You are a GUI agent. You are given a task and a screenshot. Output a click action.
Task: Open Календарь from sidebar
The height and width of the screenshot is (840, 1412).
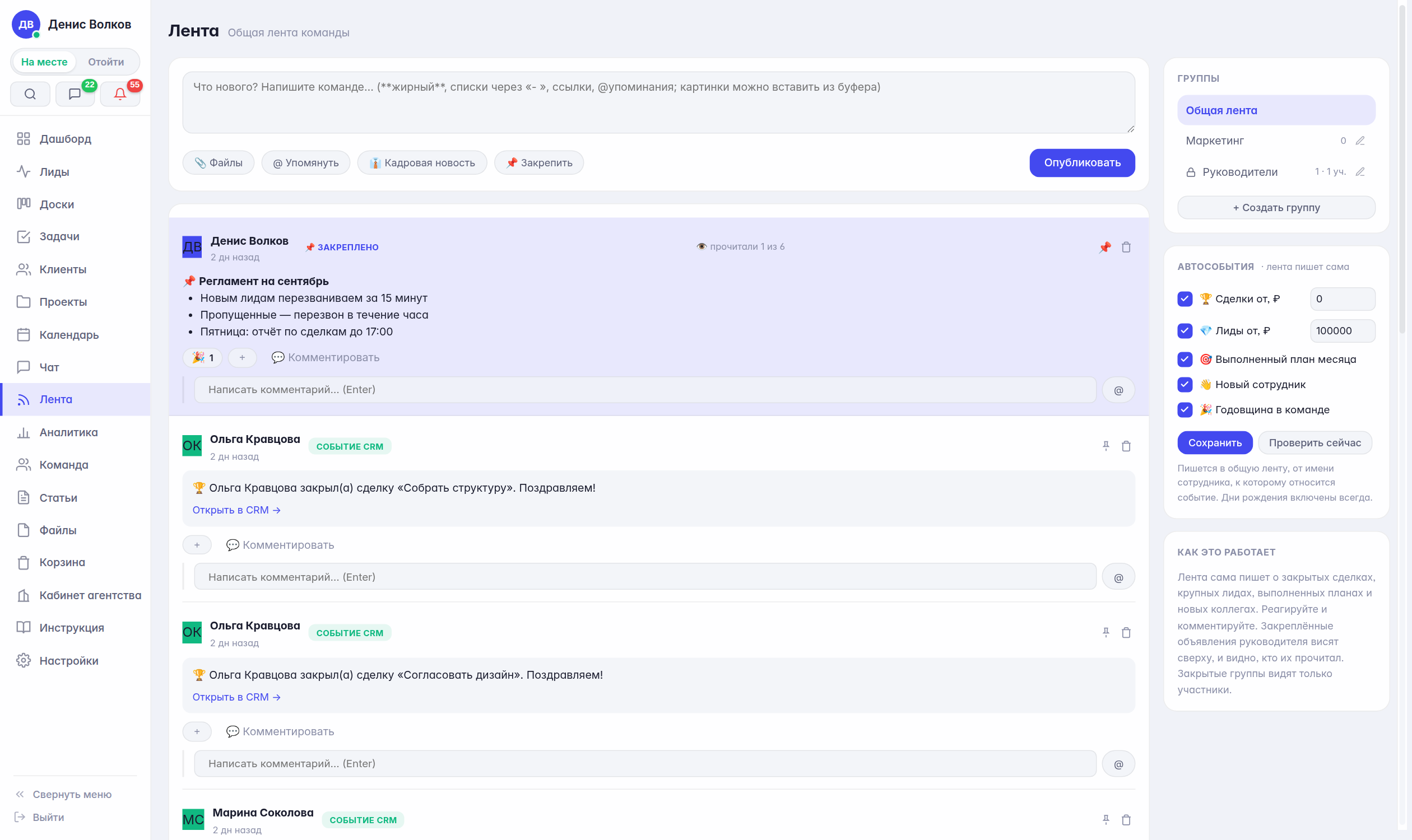point(75,334)
